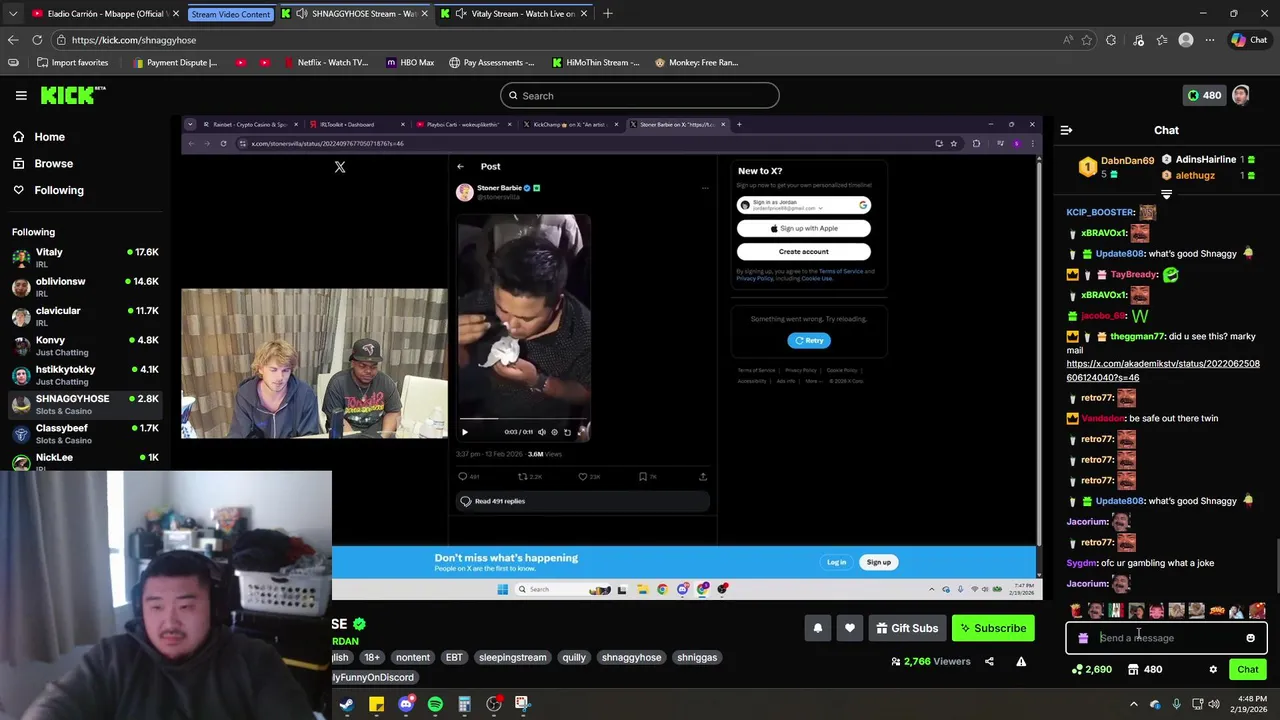Click Sign up with Apple in stream

click(x=804, y=228)
